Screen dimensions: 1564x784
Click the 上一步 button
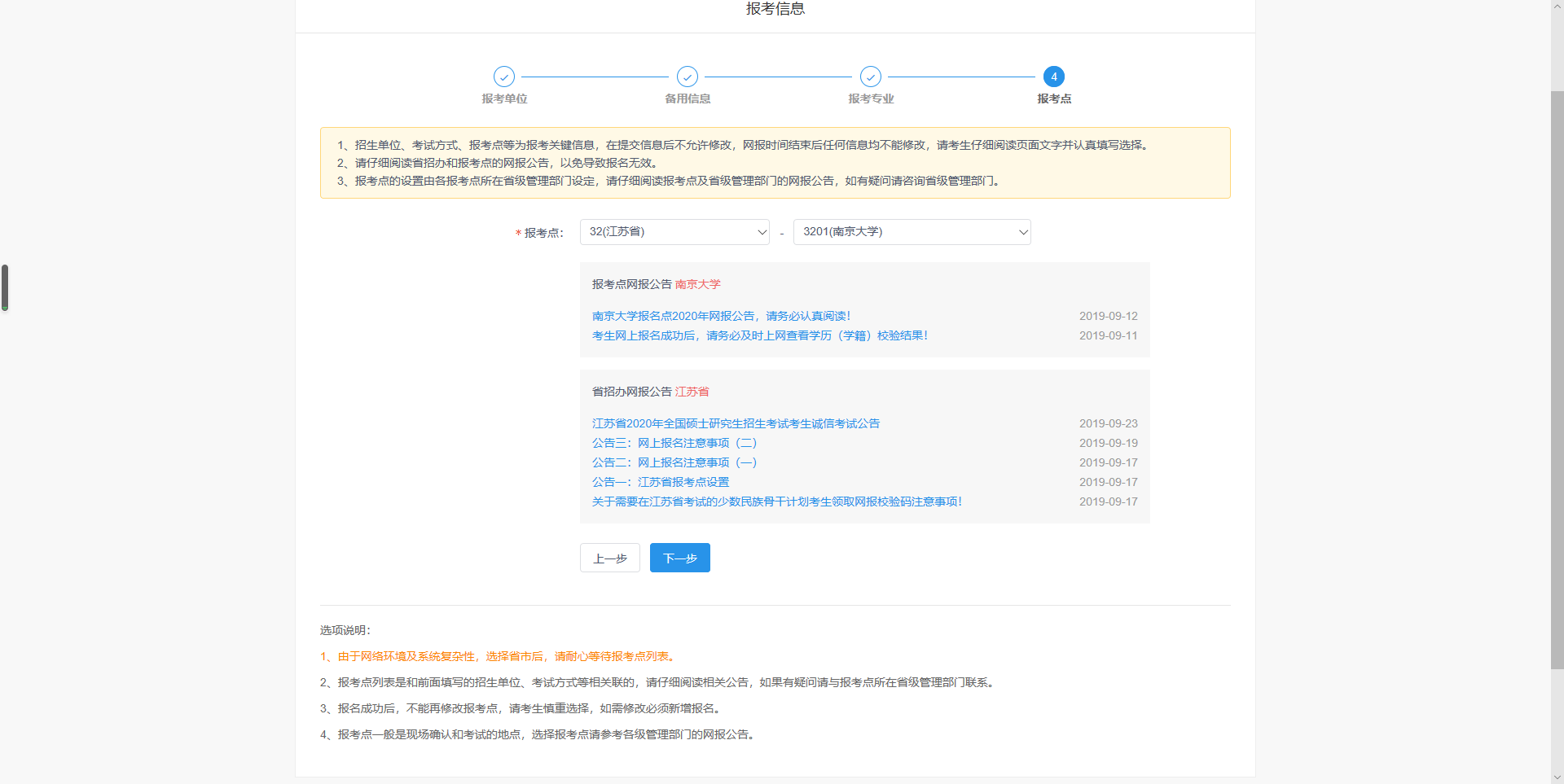610,558
